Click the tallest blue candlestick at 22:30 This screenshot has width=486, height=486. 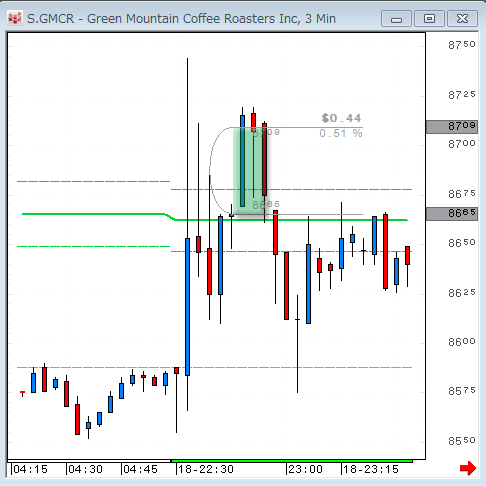pos(187,307)
